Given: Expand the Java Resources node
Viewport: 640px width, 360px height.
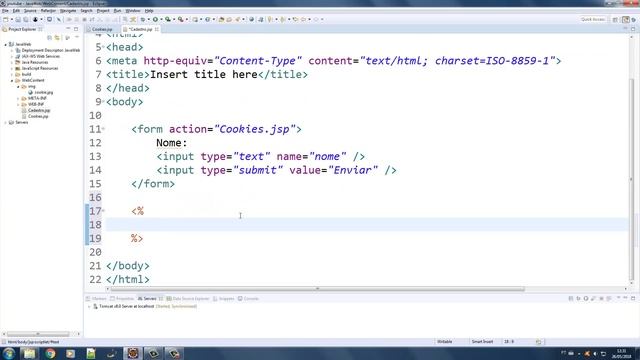Looking at the screenshot, I should 12,62.
